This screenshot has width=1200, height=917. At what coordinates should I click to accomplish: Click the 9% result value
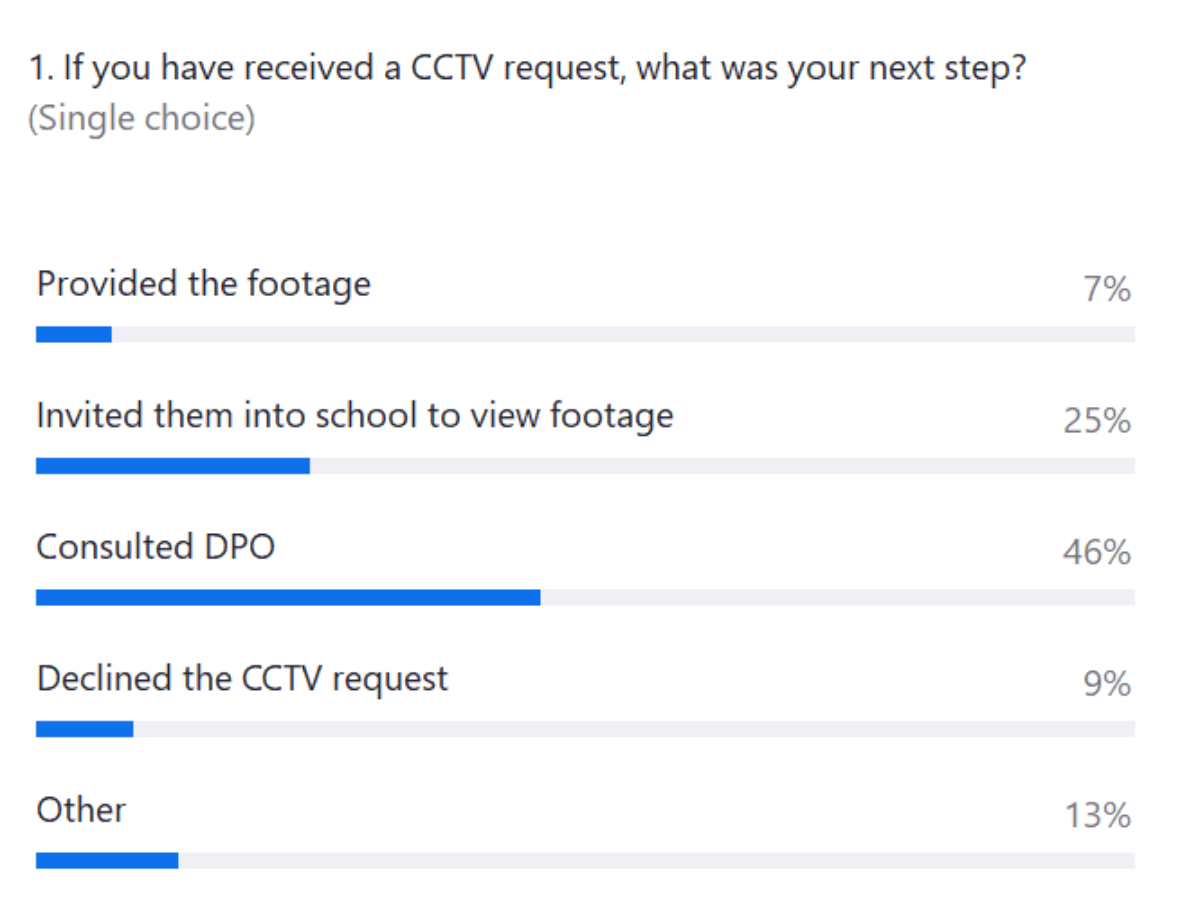pyautogui.click(x=1107, y=684)
